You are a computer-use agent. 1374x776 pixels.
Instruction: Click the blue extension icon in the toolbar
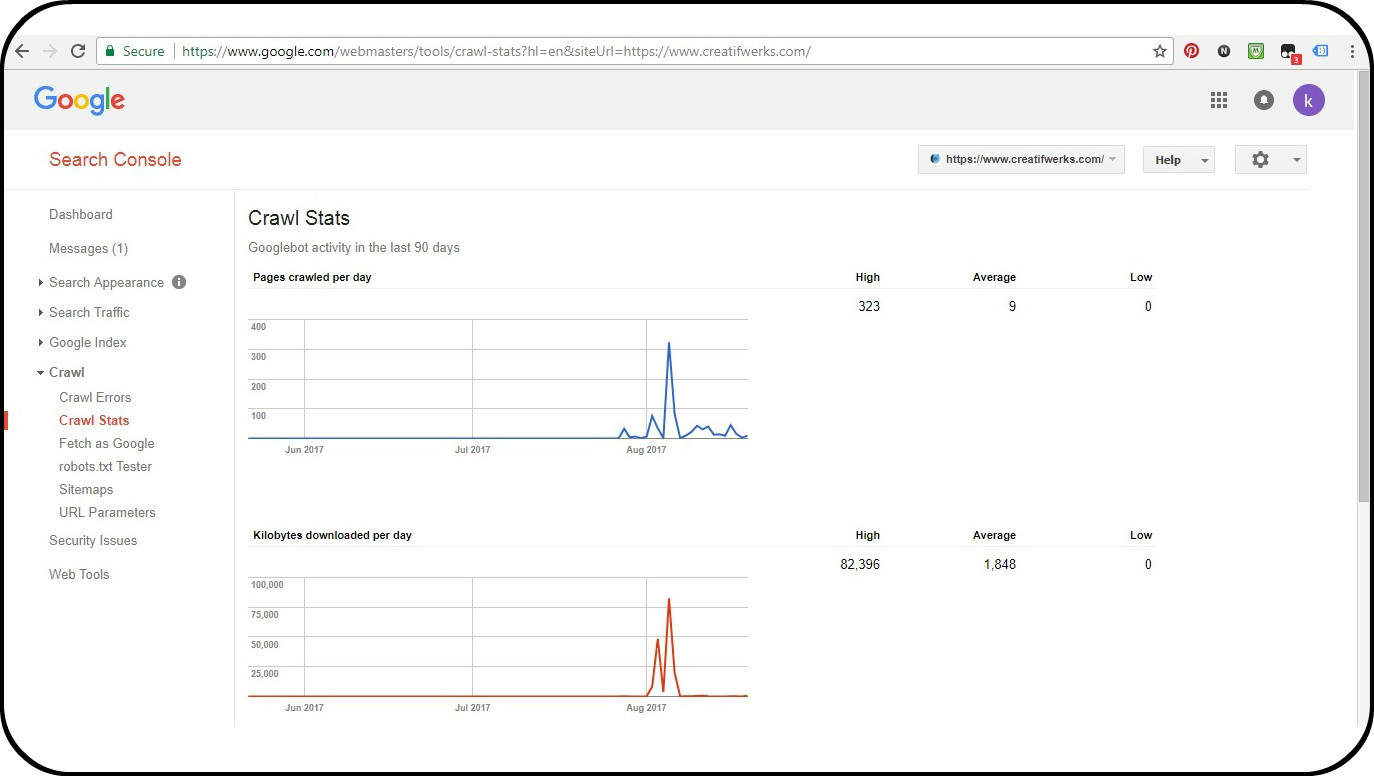[x=1320, y=50]
